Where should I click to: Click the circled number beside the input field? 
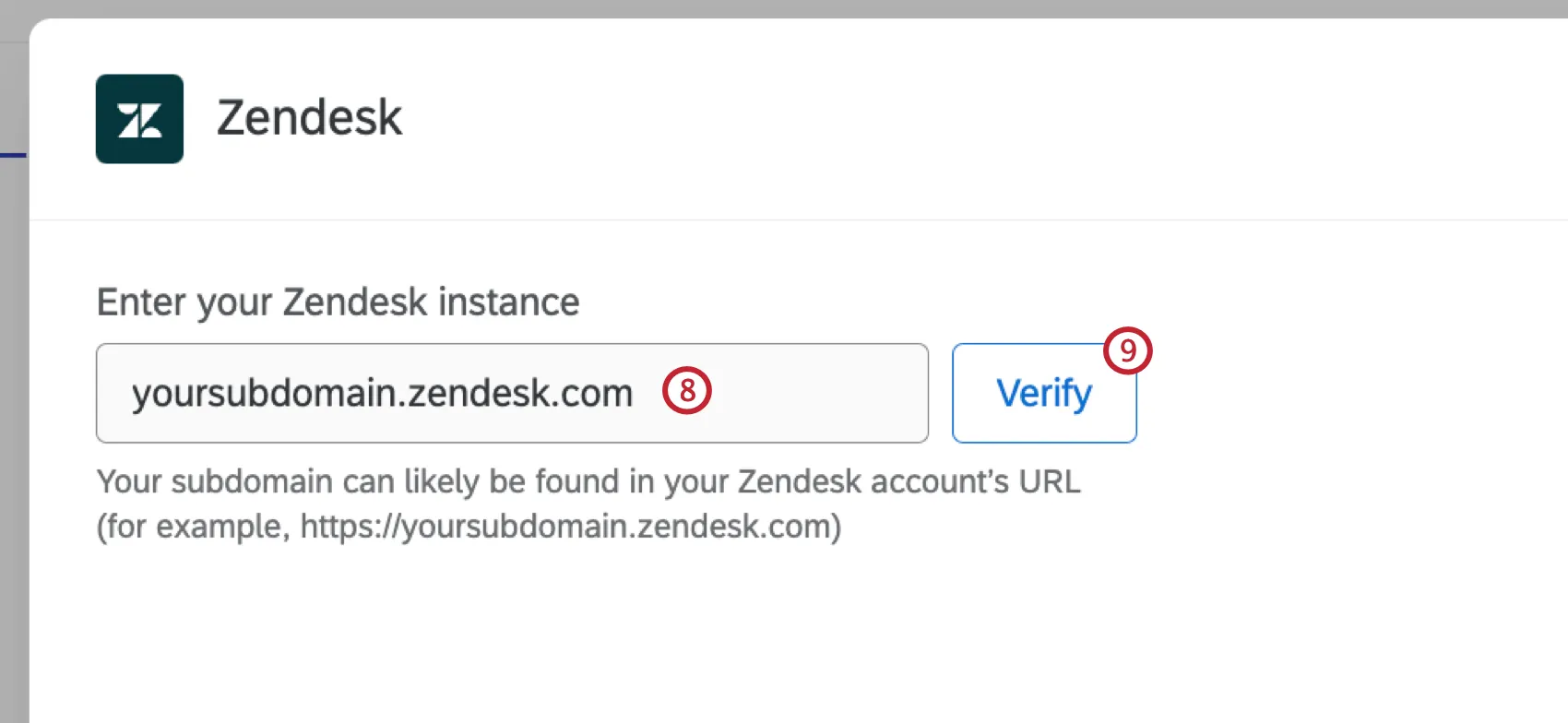tap(688, 392)
